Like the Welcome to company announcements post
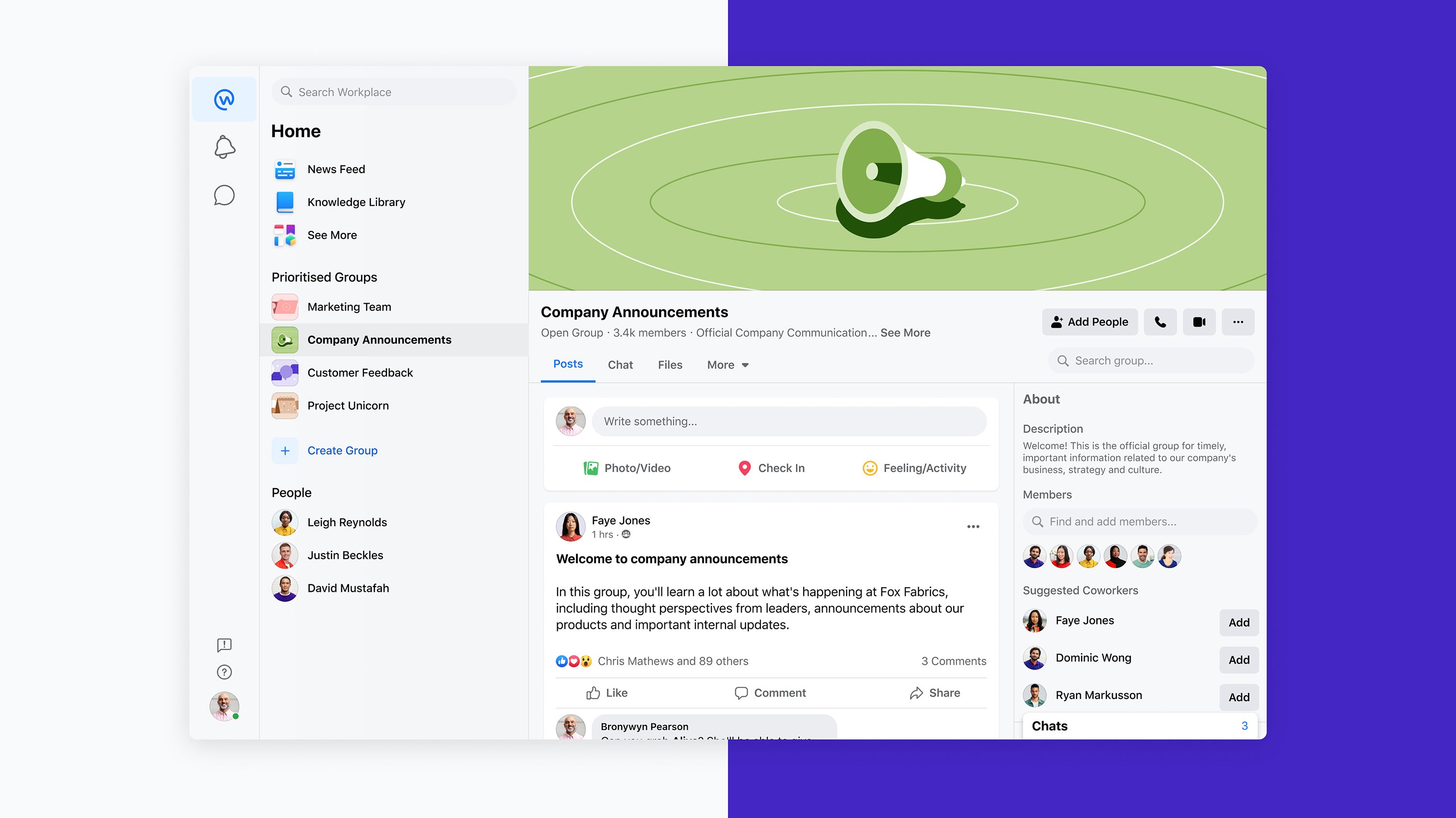Screen dimensions: 1456x818 pyautogui.click(x=607, y=693)
